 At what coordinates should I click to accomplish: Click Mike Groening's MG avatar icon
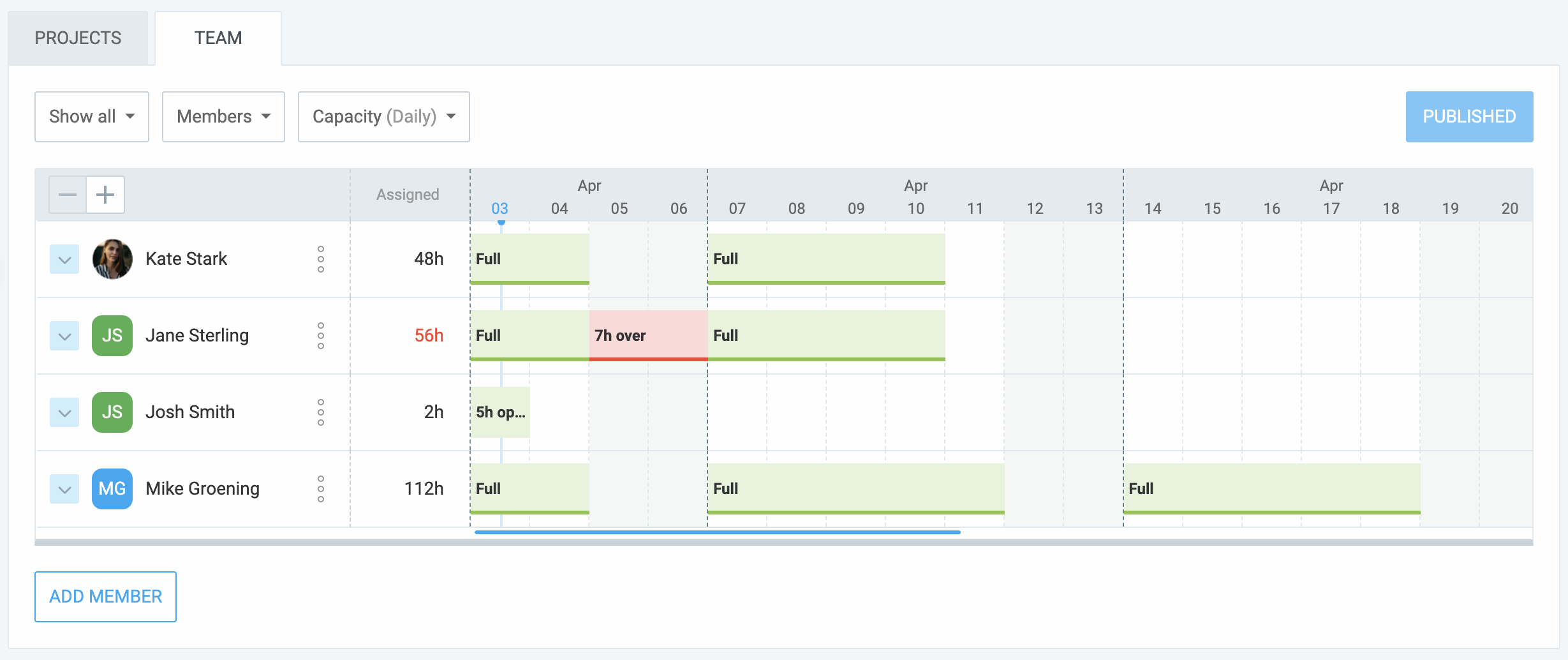[x=112, y=488]
